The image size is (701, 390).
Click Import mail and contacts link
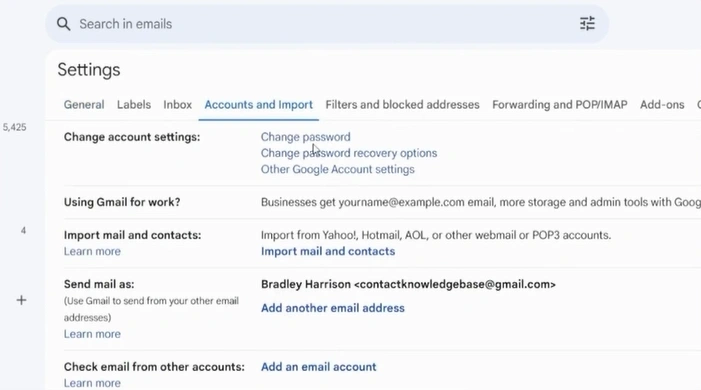click(x=328, y=251)
